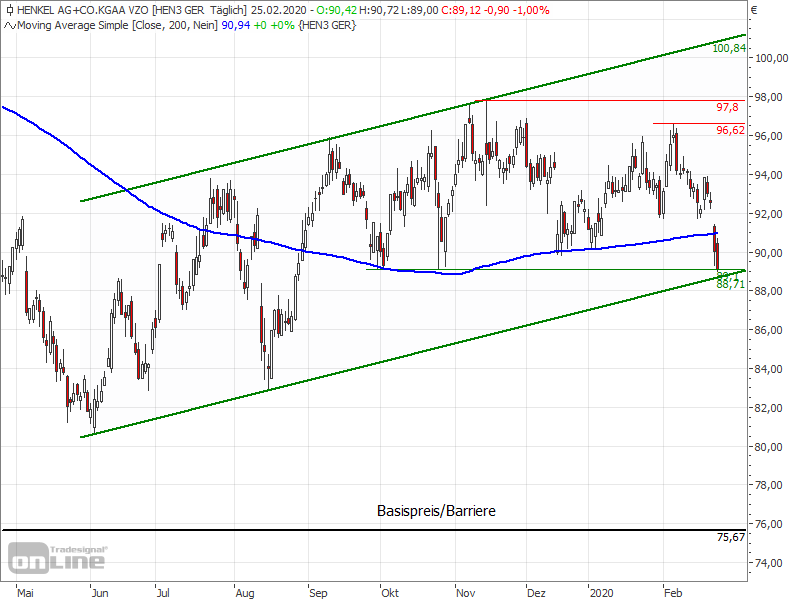Click the Feb label on time axis
Screen dimensions: 800x600
click(673, 593)
